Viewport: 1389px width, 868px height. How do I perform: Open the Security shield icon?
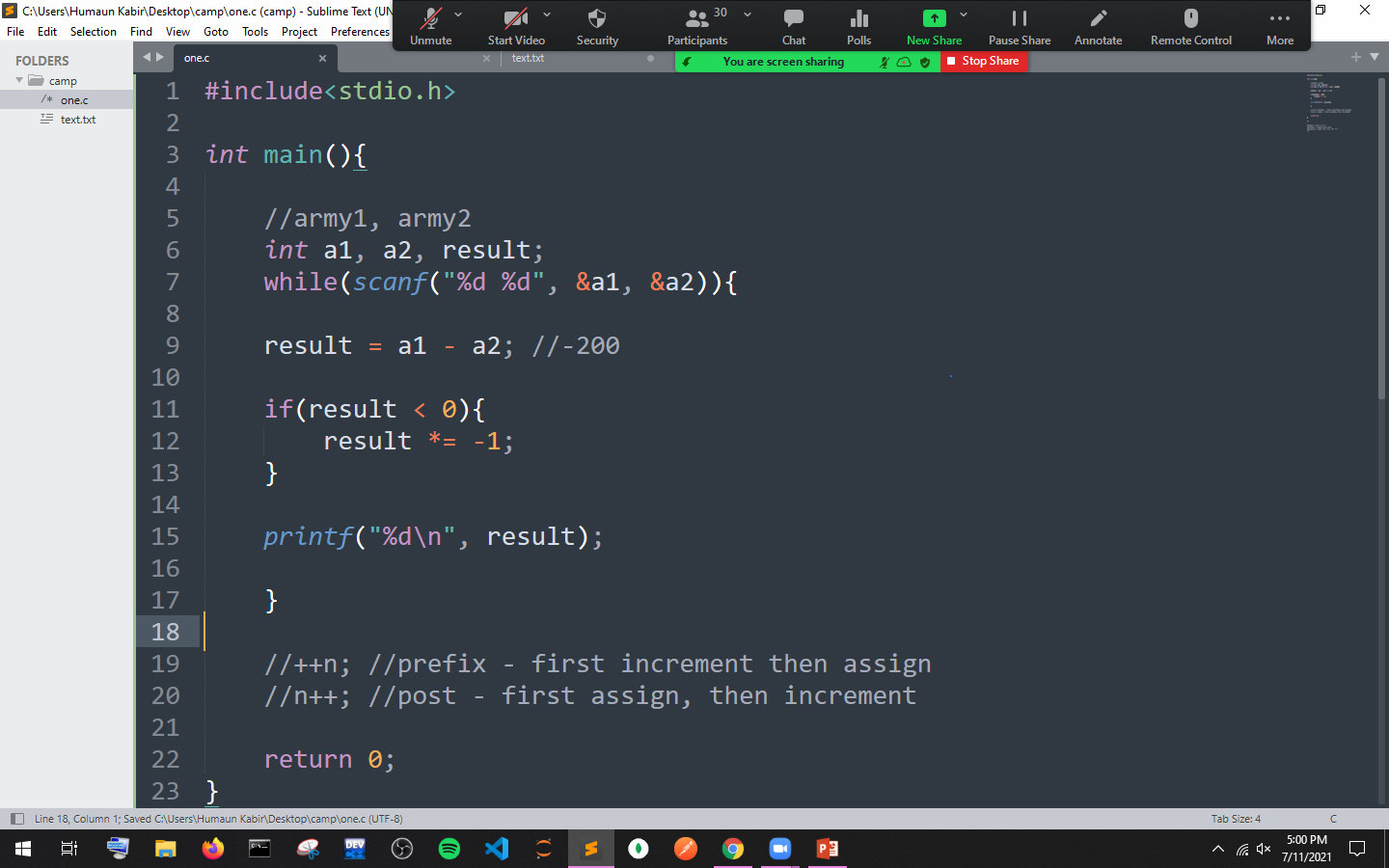[x=597, y=19]
